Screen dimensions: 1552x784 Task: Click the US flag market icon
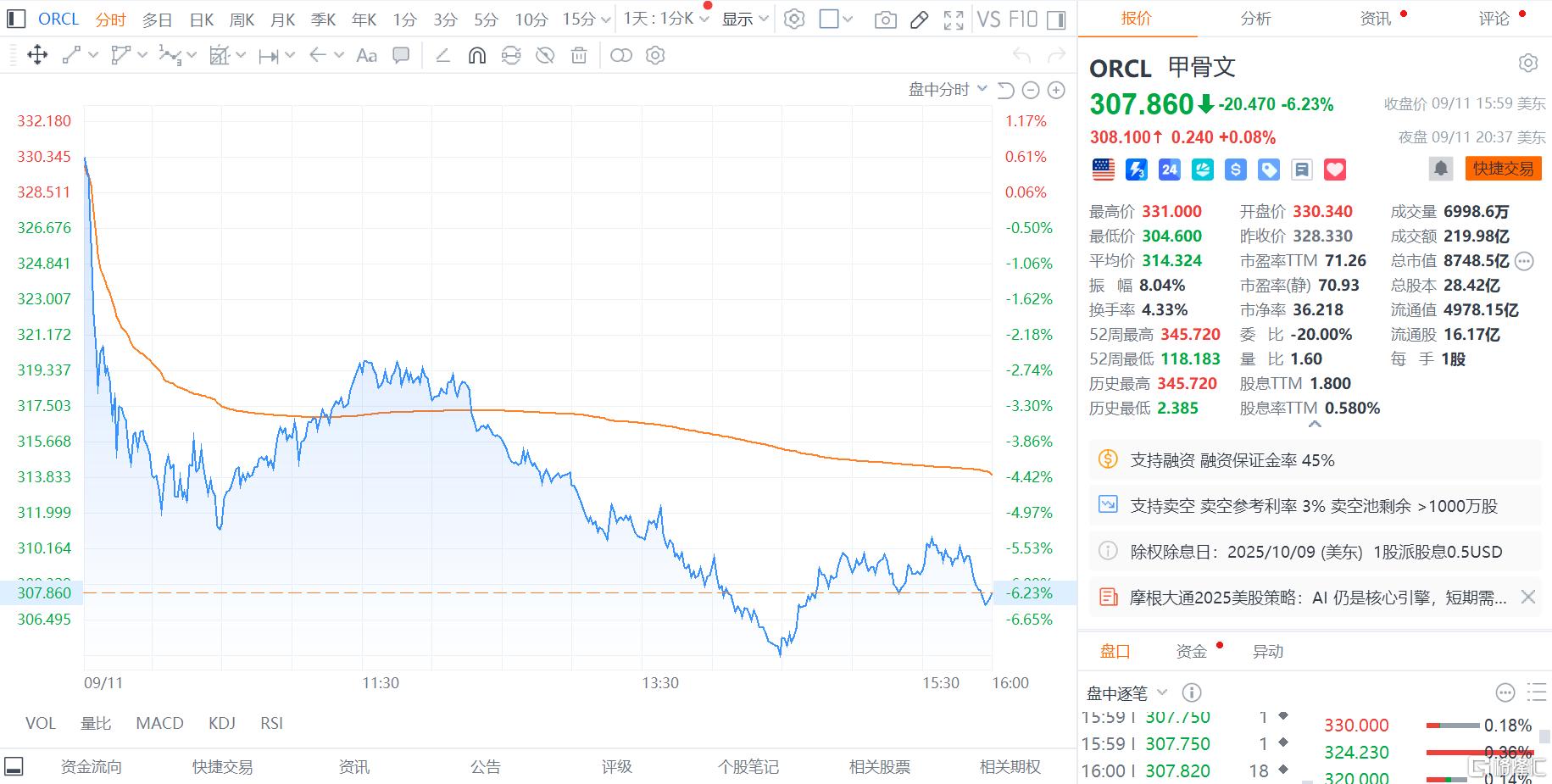pyautogui.click(x=1103, y=170)
